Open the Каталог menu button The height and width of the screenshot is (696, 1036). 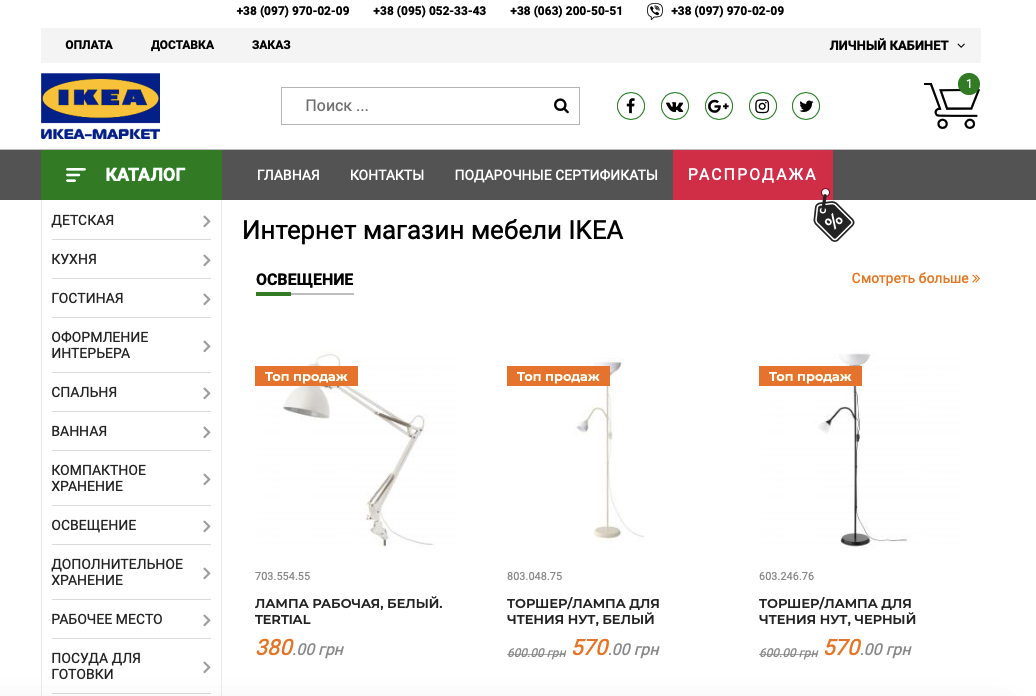[x=131, y=174]
